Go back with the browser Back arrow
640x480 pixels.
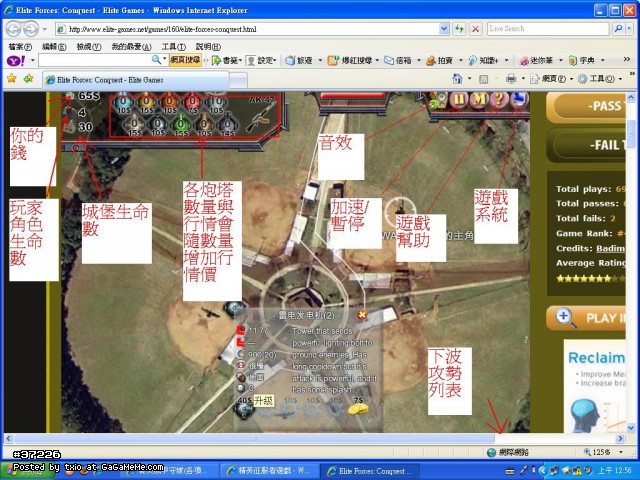click(x=13, y=29)
